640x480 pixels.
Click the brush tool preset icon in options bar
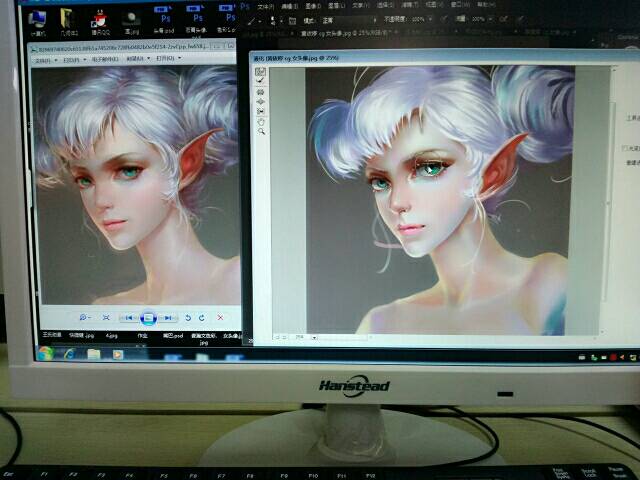[251, 21]
